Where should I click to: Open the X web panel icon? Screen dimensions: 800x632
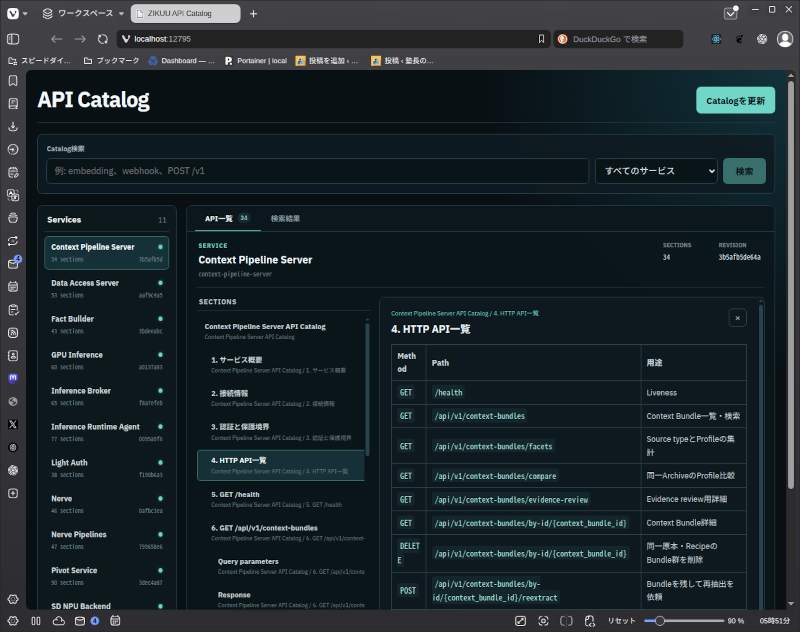[13, 424]
